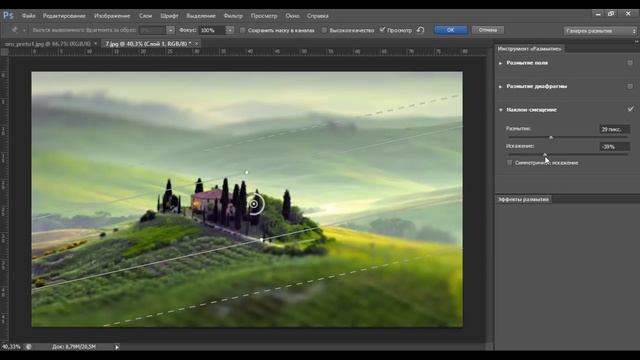The height and width of the screenshot is (360, 640).
Task: Enable Симметричное искажение checkbox
Action: 509,162
